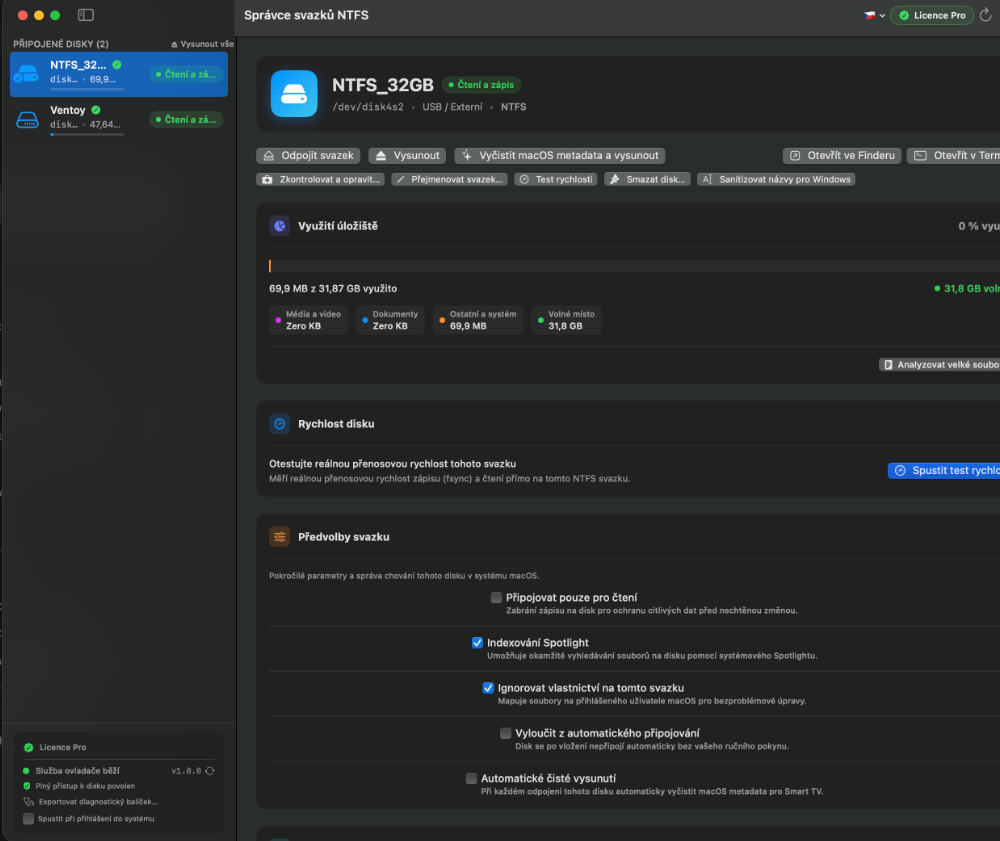The width and height of the screenshot is (1000, 841).
Task: Click Přejmenovat svazek... button
Action: 450,179
